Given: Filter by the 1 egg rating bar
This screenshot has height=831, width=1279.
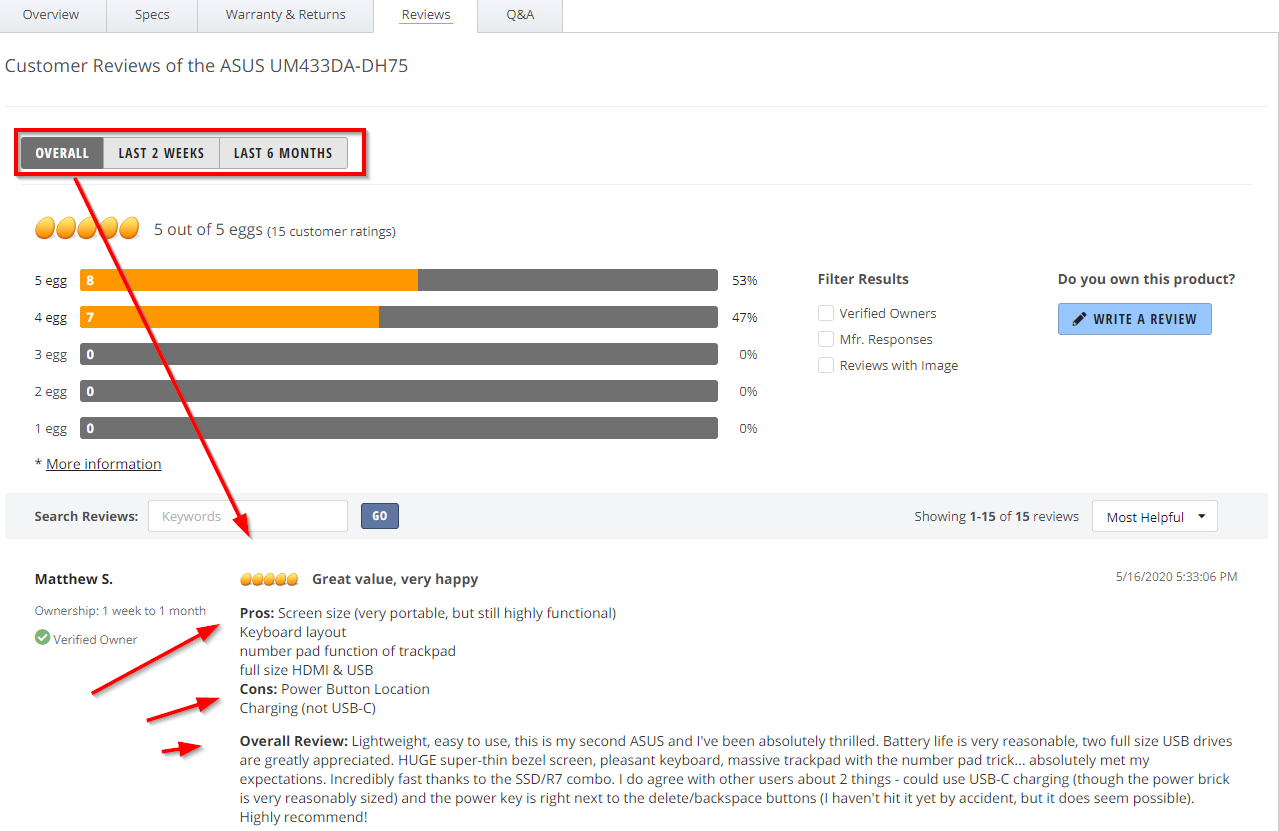Looking at the screenshot, I should [399, 428].
